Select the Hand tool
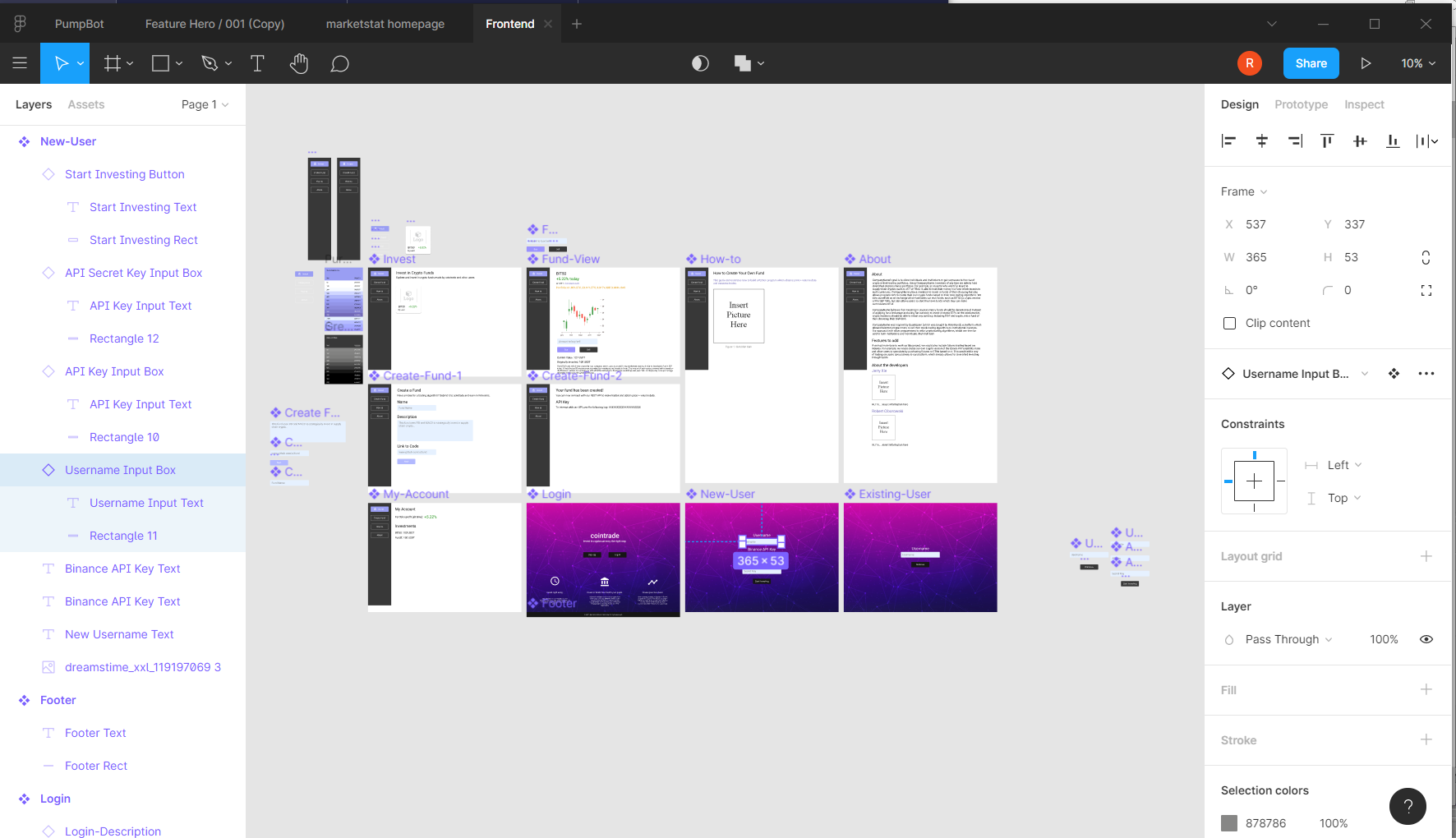The width and height of the screenshot is (1456, 838). click(x=299, y=63)
